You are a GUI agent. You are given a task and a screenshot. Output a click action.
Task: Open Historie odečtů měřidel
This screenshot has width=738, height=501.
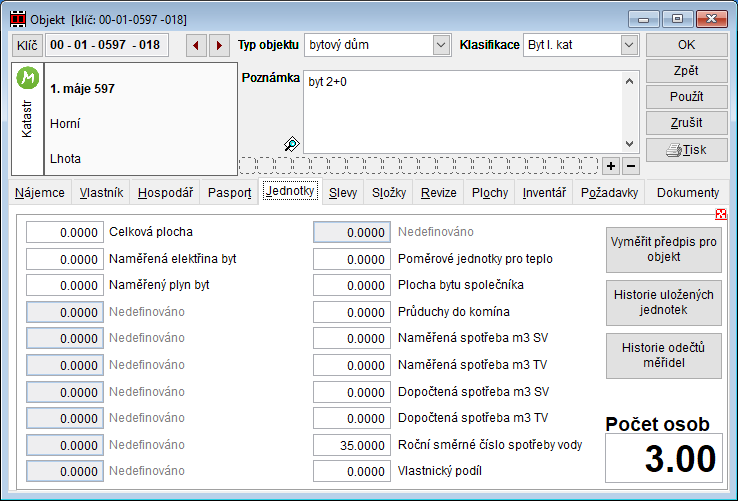[x=664, y=354]
